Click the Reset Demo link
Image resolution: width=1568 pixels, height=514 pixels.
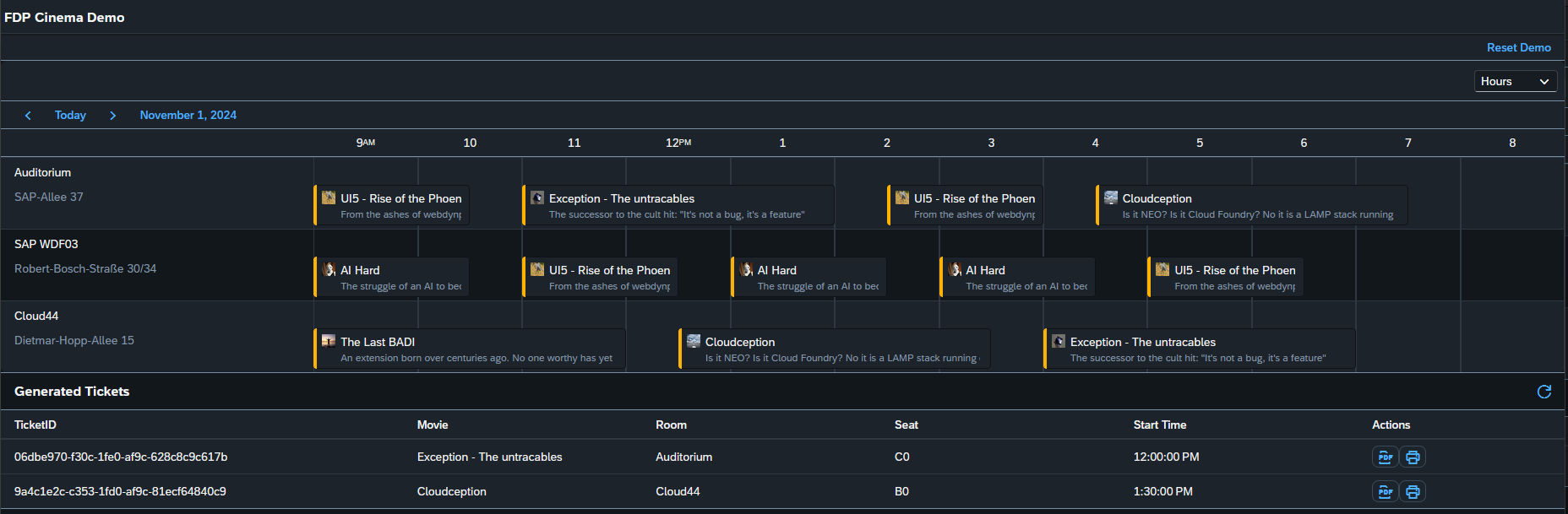1518,47
